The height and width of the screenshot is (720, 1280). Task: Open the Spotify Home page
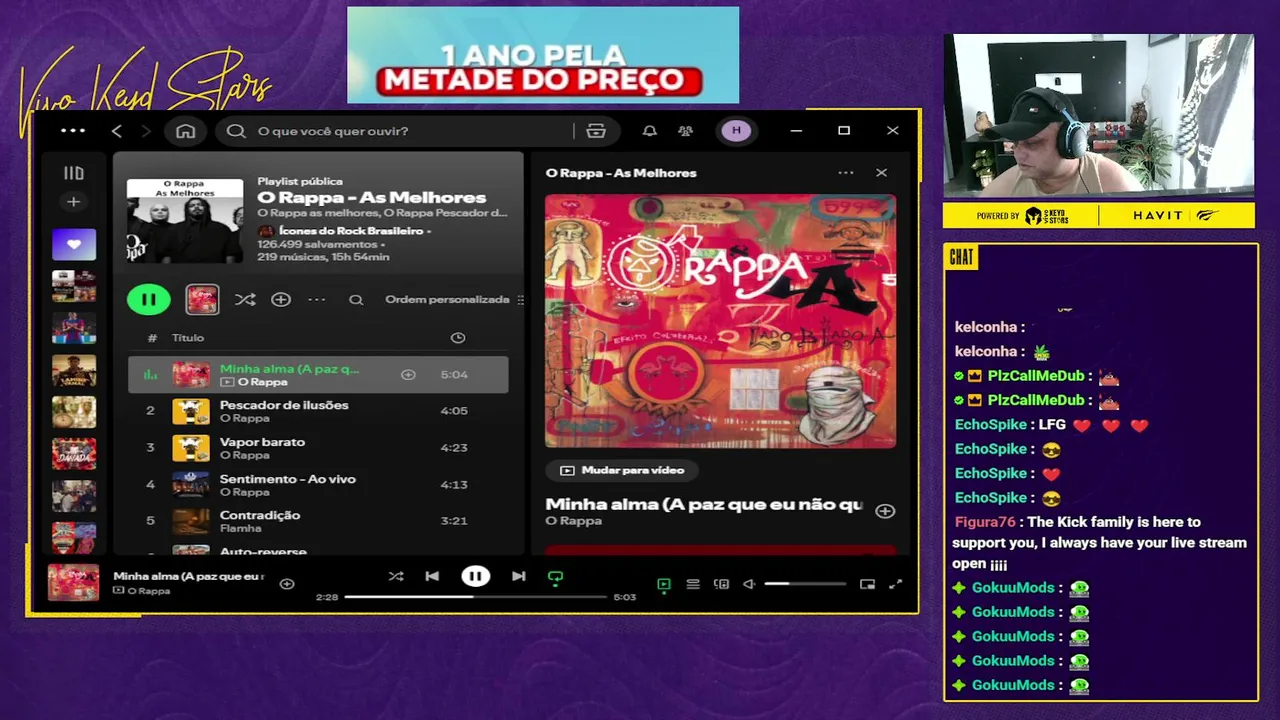tap(186, 131)
